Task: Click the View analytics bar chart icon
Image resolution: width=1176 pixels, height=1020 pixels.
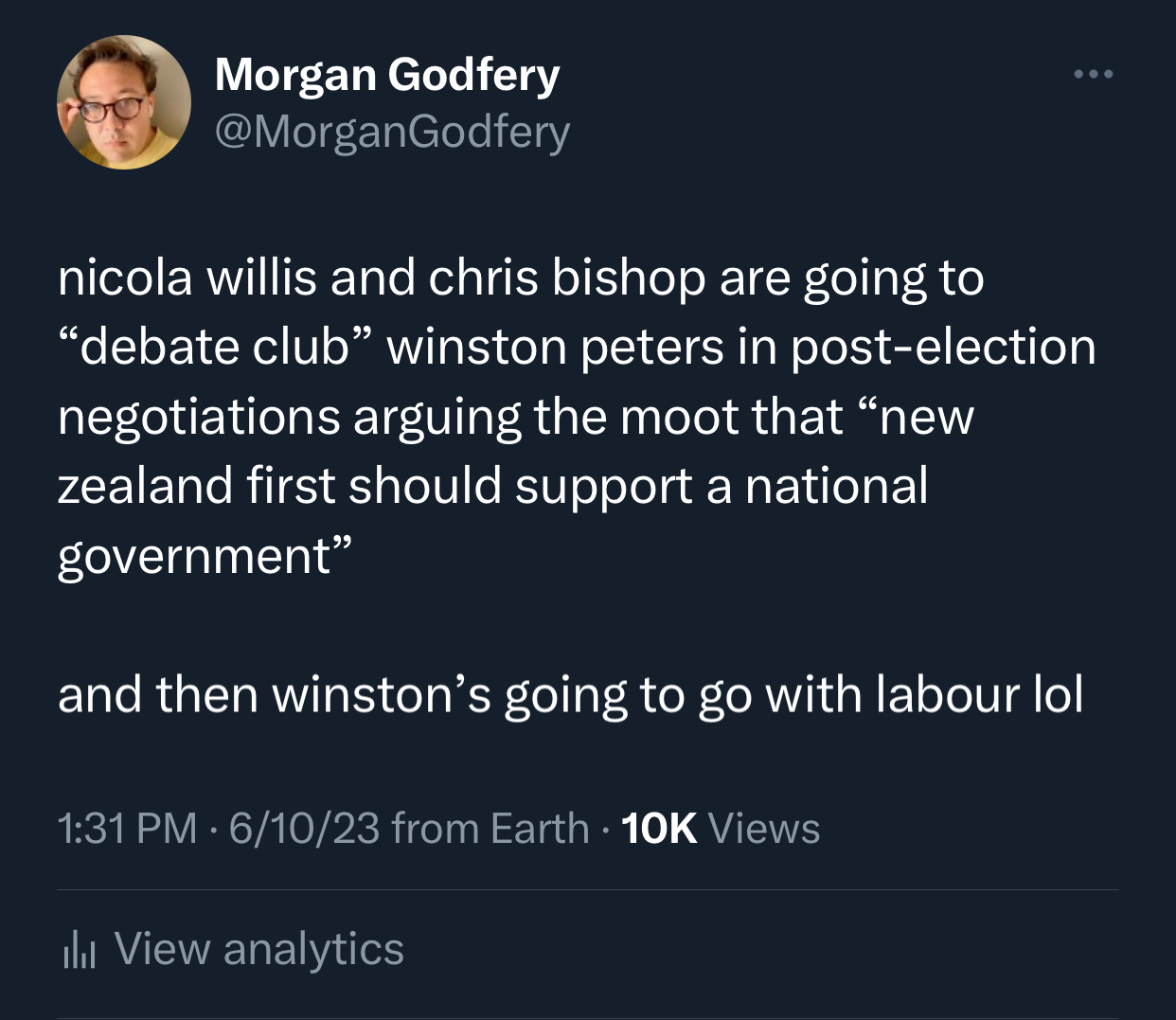Action: click(x=80, y=950)
